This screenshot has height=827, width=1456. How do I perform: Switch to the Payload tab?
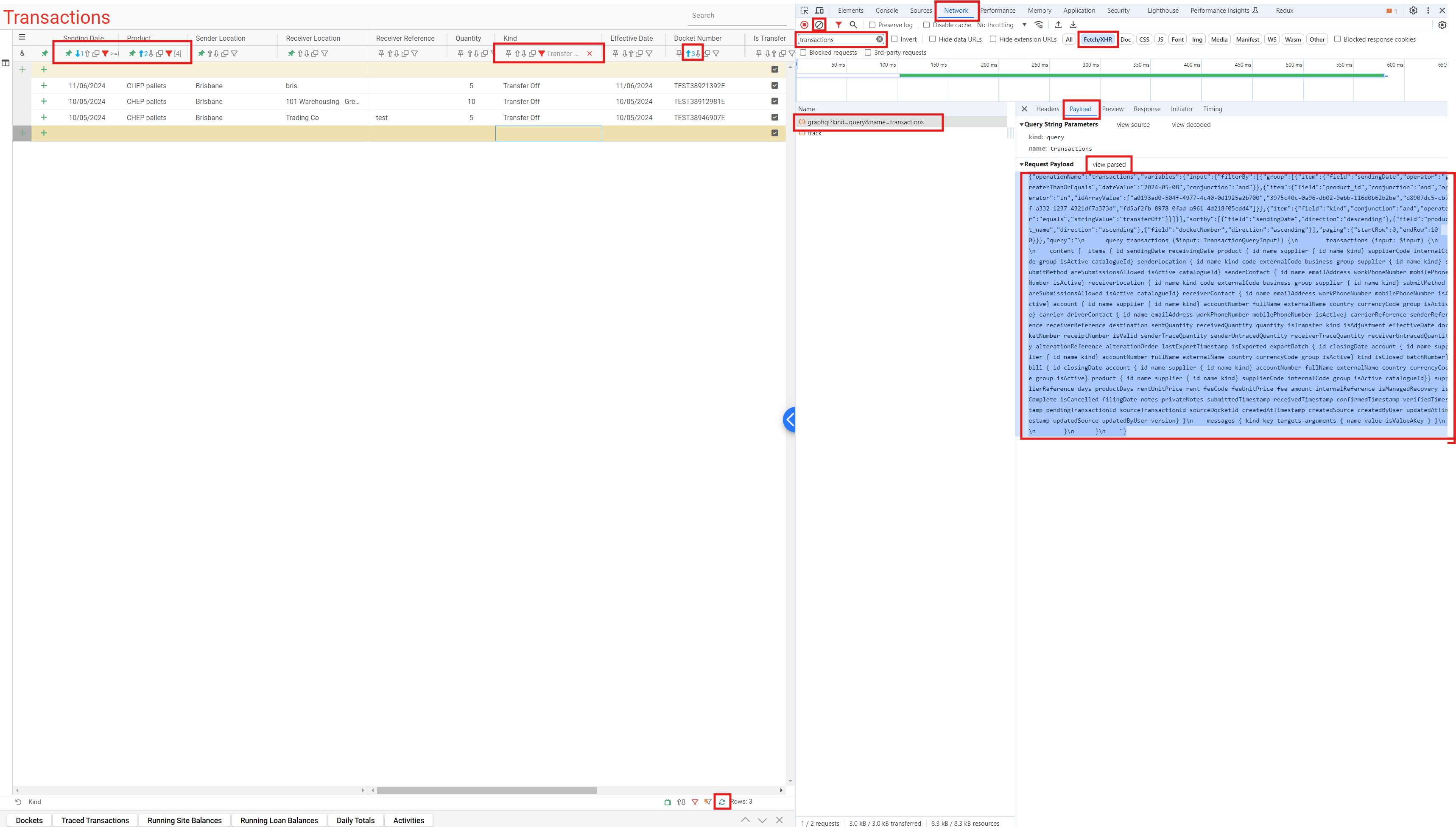click(x=1080, y=109)
